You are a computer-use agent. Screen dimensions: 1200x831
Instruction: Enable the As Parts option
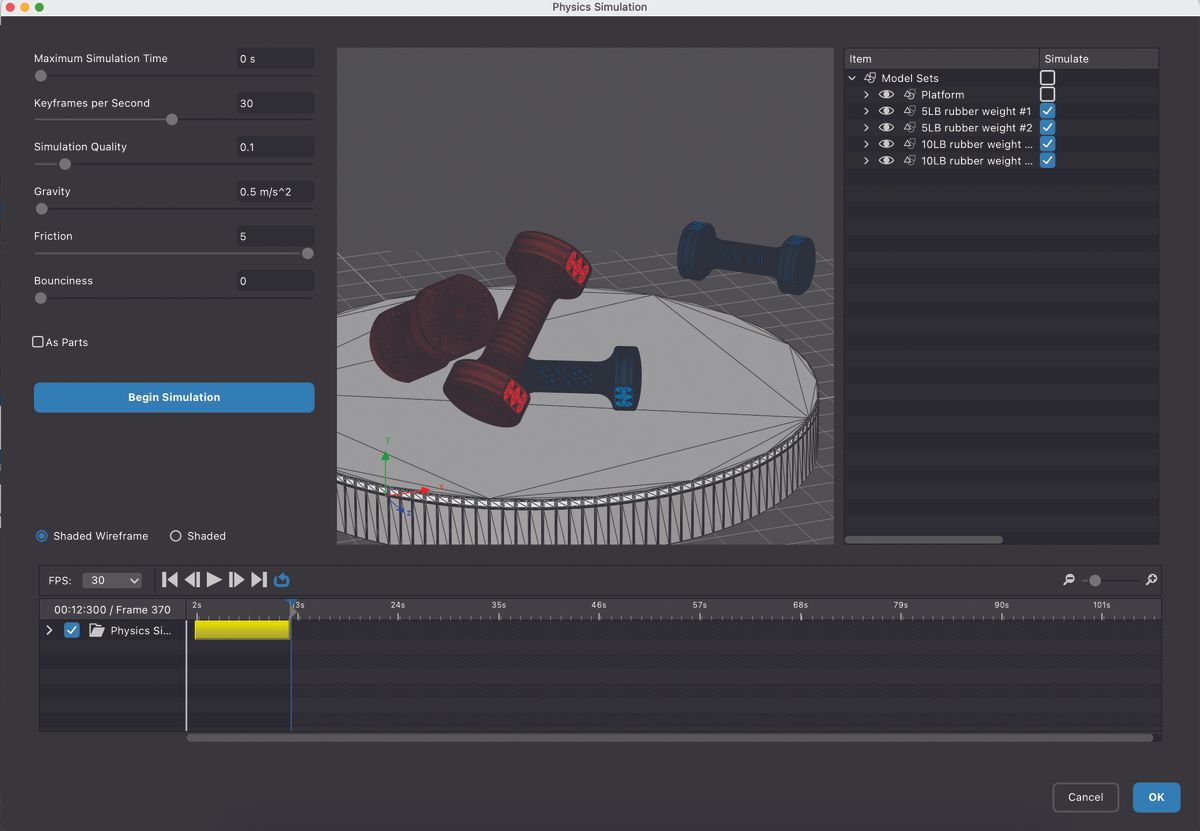click(x=37, y=342)
